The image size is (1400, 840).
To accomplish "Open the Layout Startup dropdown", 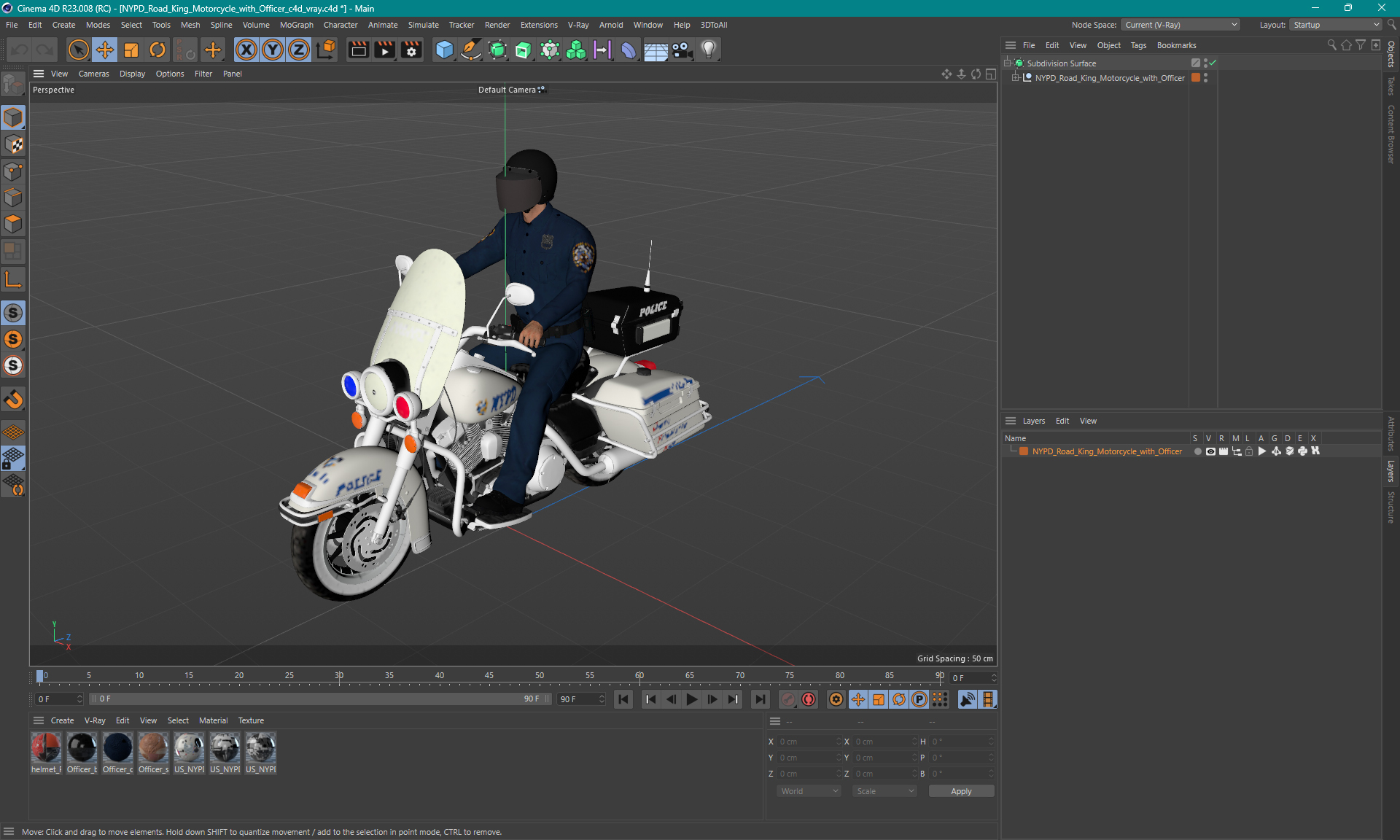I will pos(1336,25).
